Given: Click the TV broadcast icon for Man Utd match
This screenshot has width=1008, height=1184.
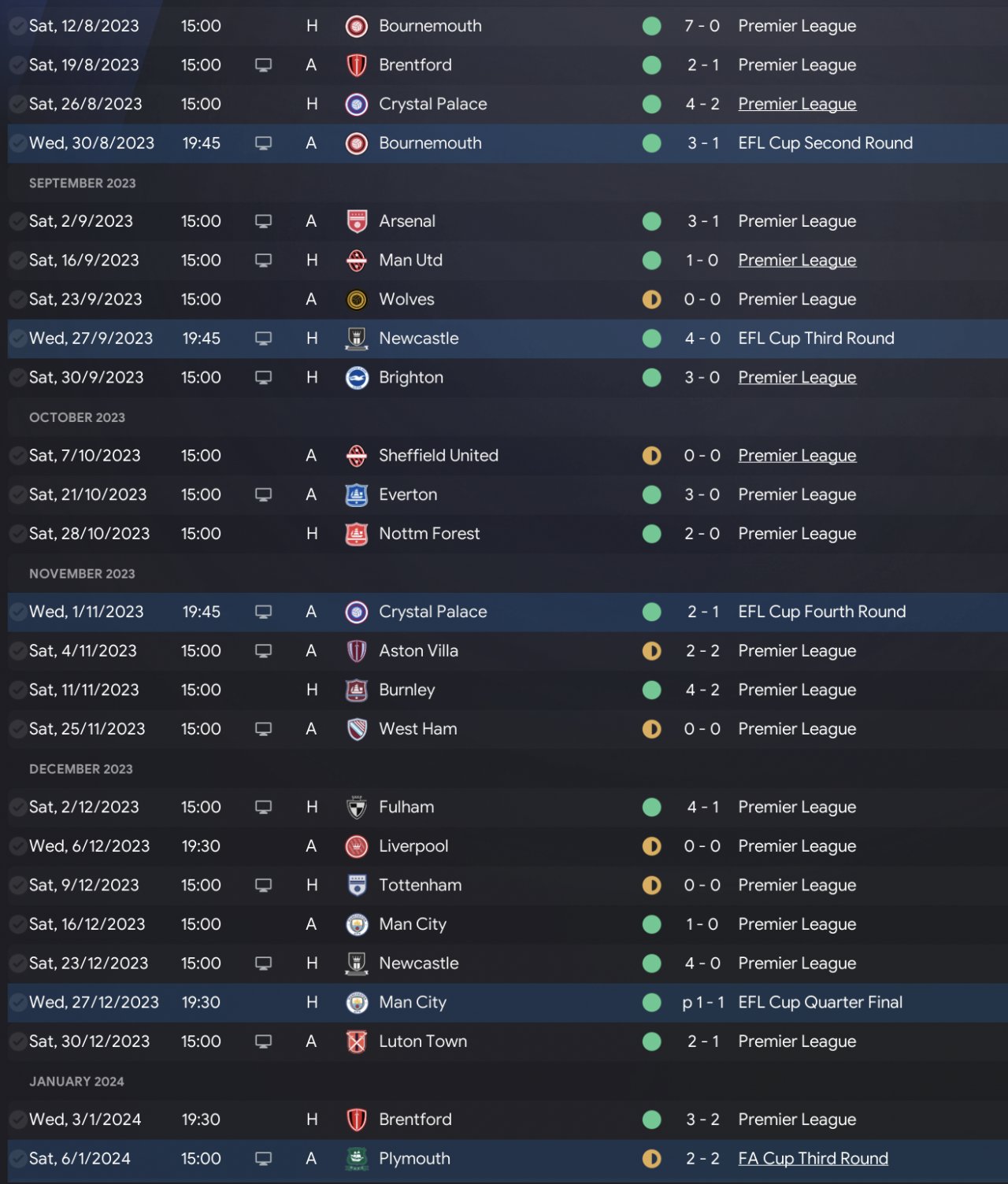Looking at the screenshot, I should (264, 261).
